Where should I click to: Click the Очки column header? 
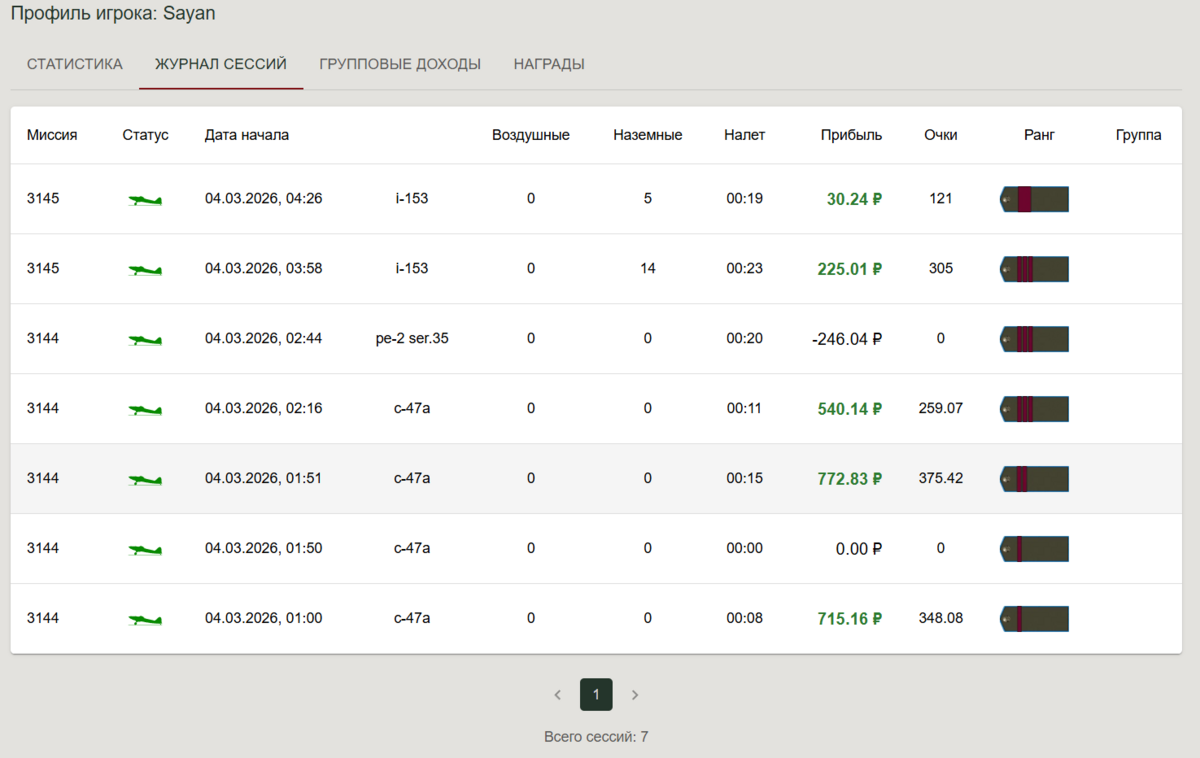[940, 135]
